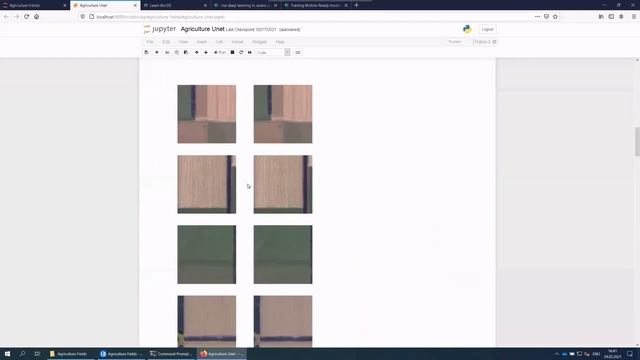Move the selected cell down
This screenshot has width=640, height=360.
206,52
